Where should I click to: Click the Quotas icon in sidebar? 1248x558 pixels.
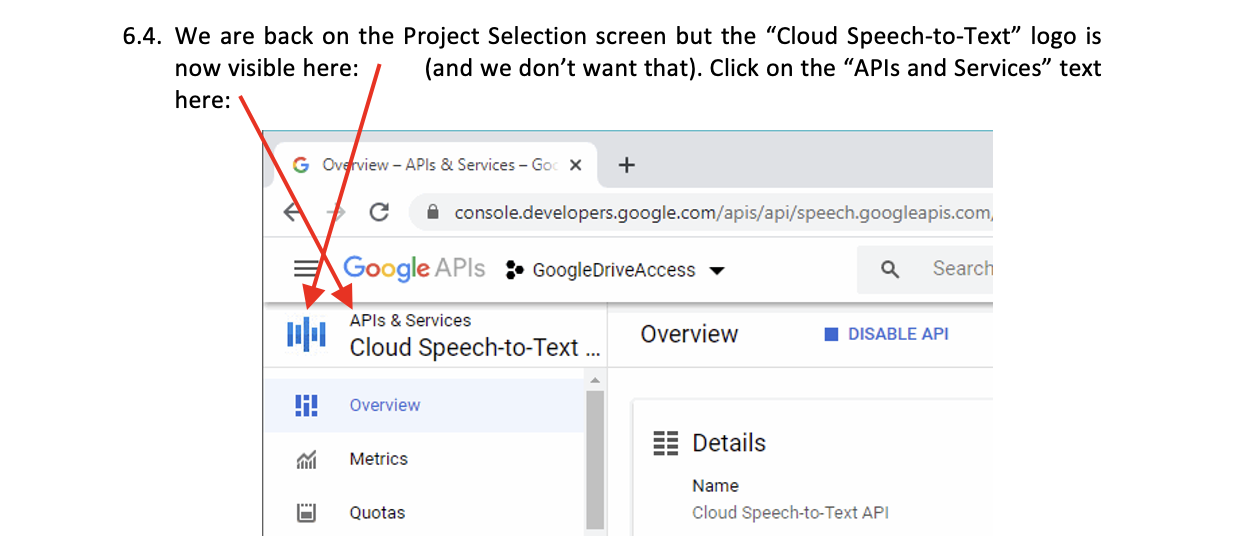pyautogui.click(x=306, y=513)
